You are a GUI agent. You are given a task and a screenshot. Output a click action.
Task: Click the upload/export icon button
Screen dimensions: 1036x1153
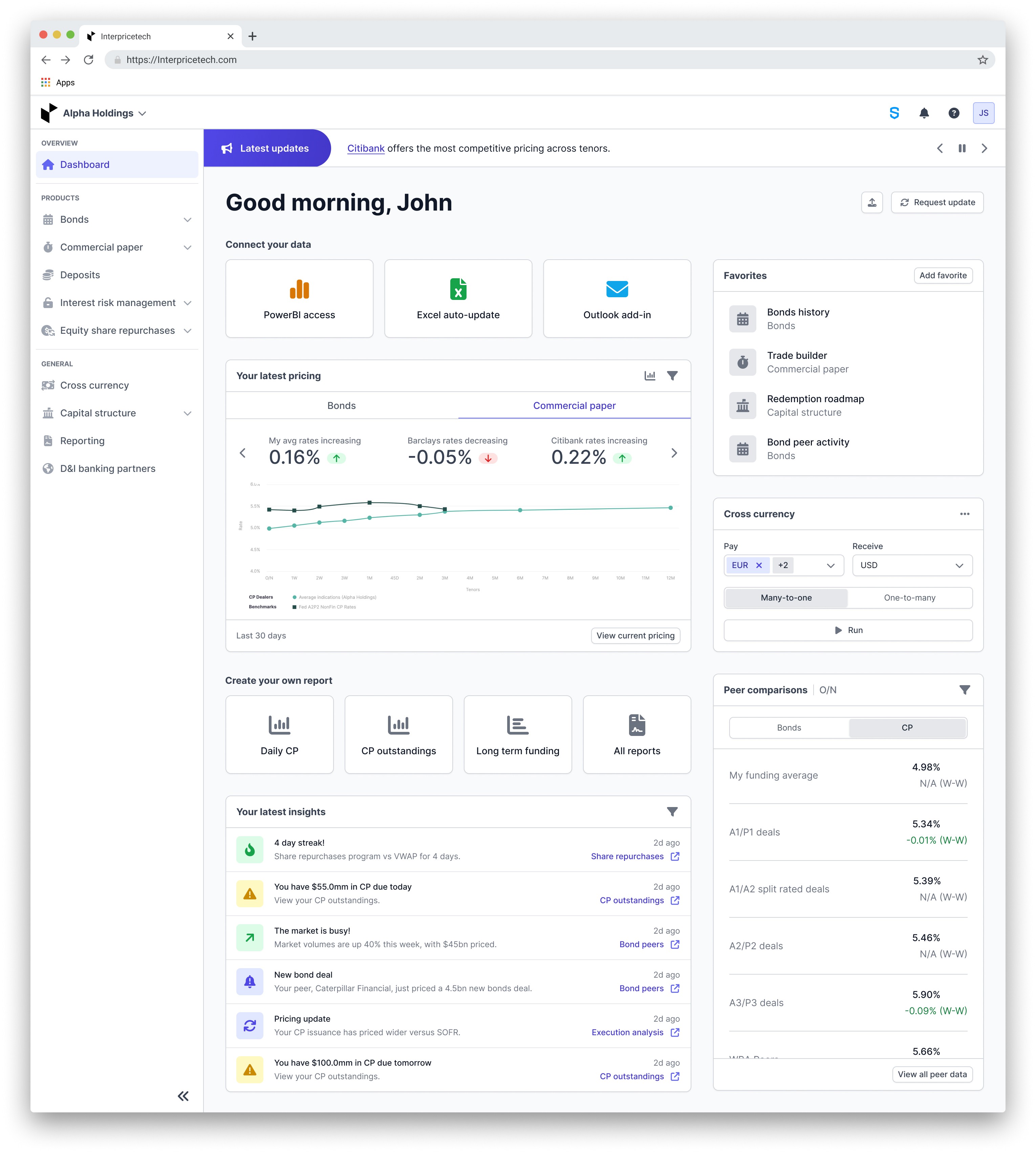click(x=871, y=202)
